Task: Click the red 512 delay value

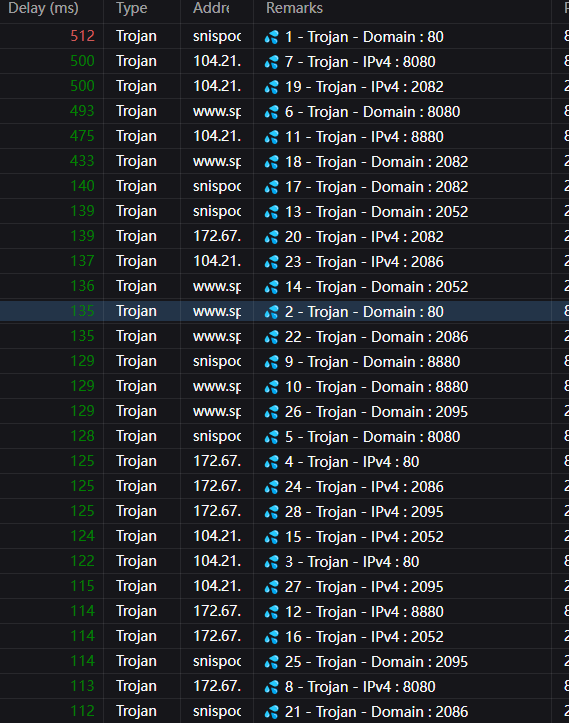Action: (83, 36)
